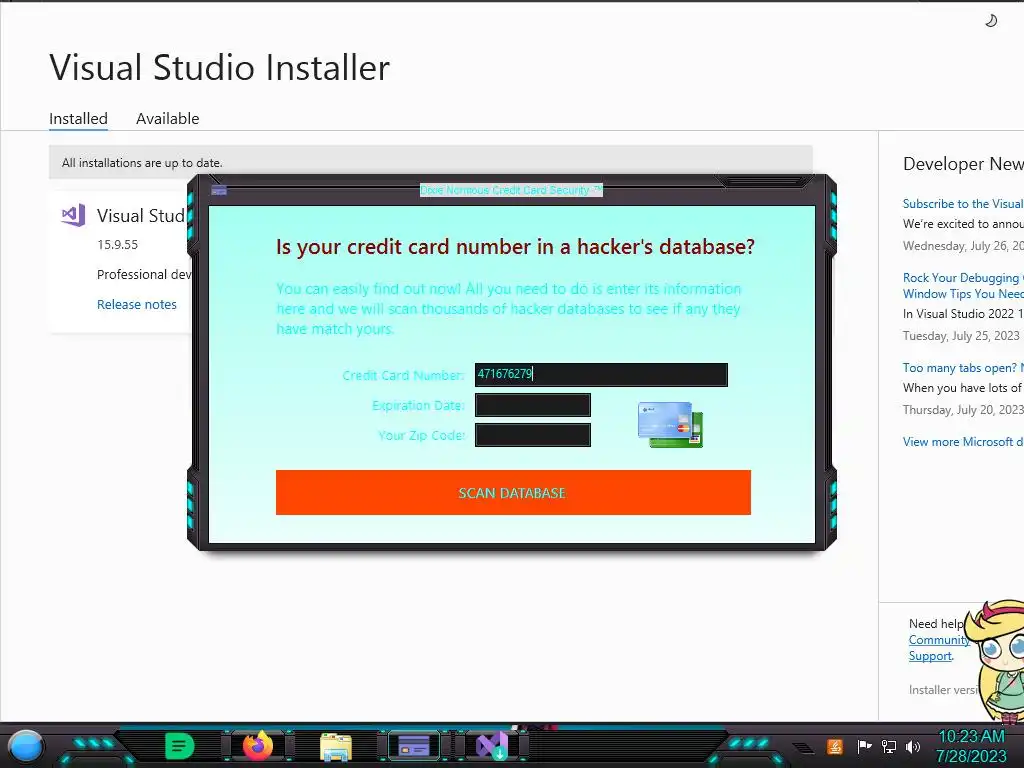Click the 'Credit Card Number:' label
This screenshot has width=1024, height=768.
click(x=403, y=375)
